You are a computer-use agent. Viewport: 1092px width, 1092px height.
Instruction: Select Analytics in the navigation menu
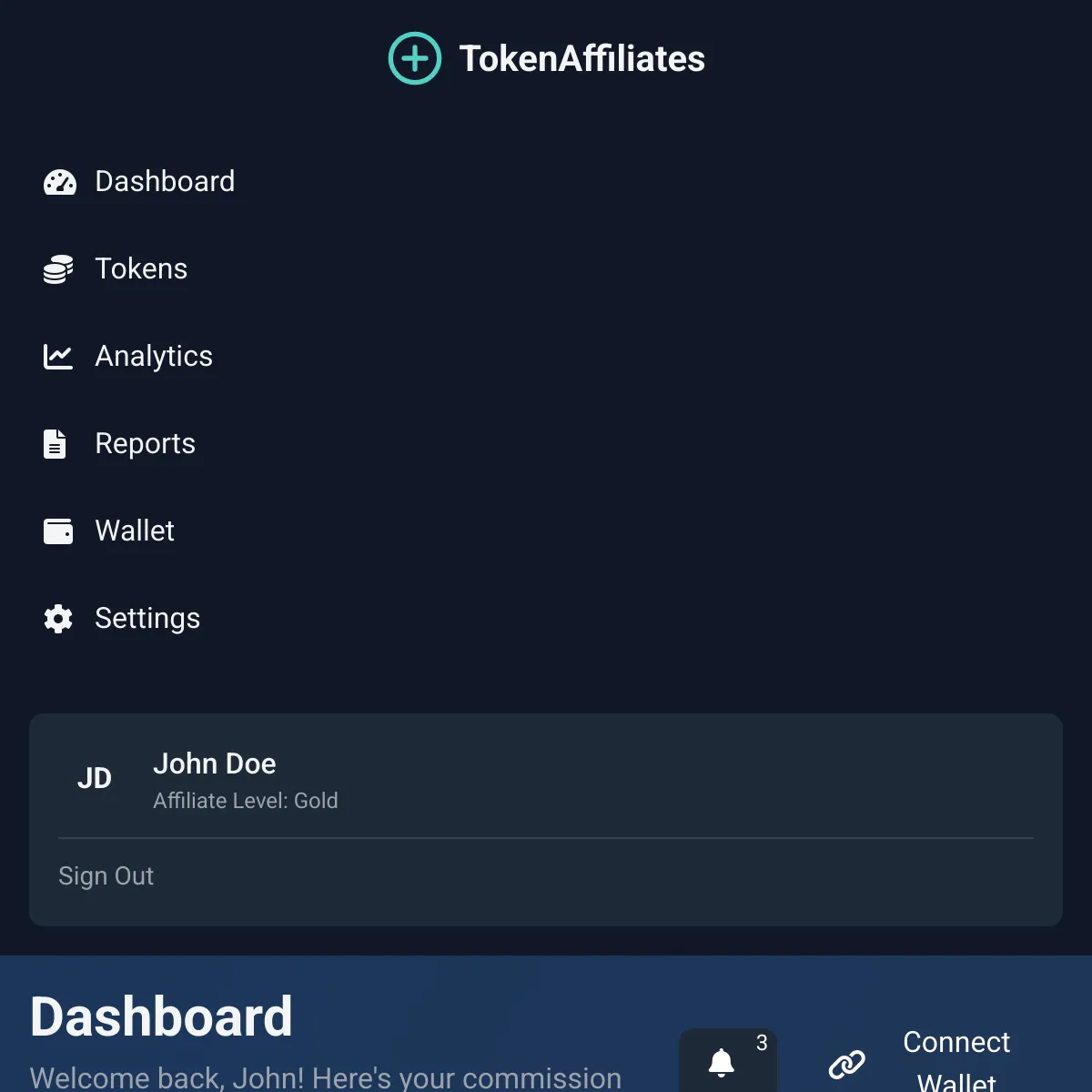pos(153,356)
